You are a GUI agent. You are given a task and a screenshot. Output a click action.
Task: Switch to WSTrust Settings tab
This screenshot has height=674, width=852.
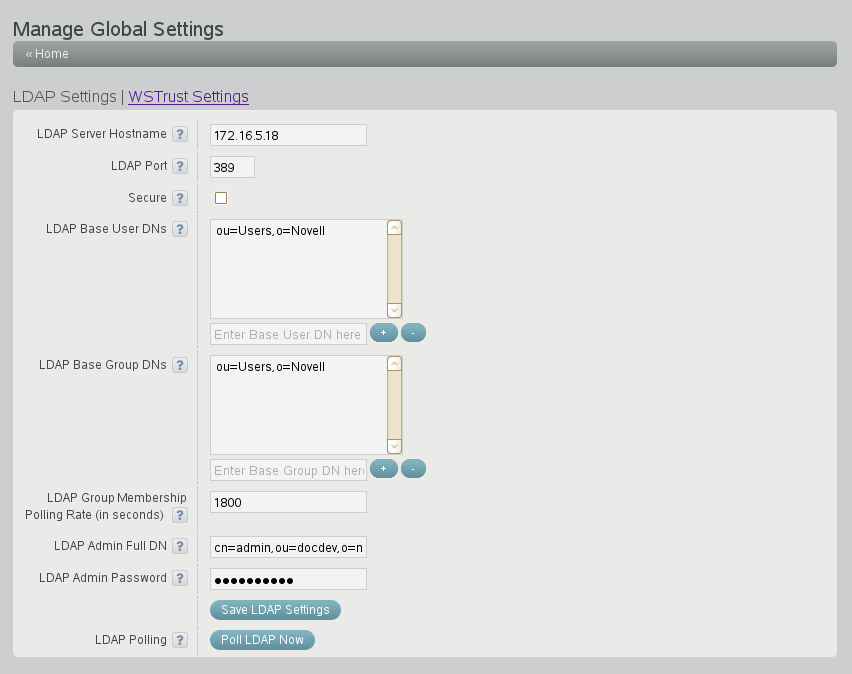coord(188,97)
